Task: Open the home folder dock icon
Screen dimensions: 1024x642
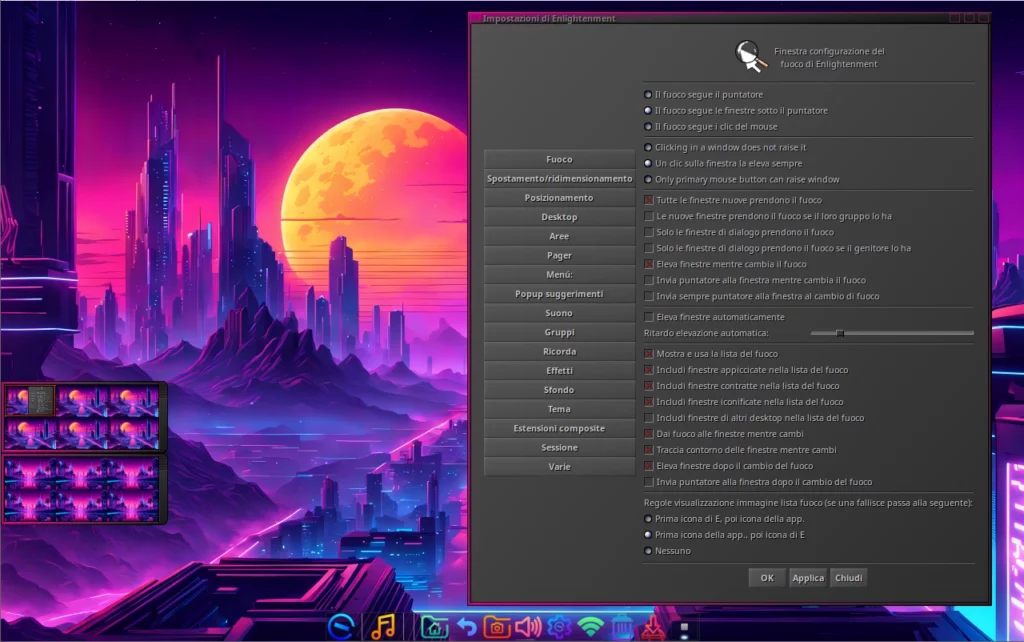Action: click(x=433, y=627)
